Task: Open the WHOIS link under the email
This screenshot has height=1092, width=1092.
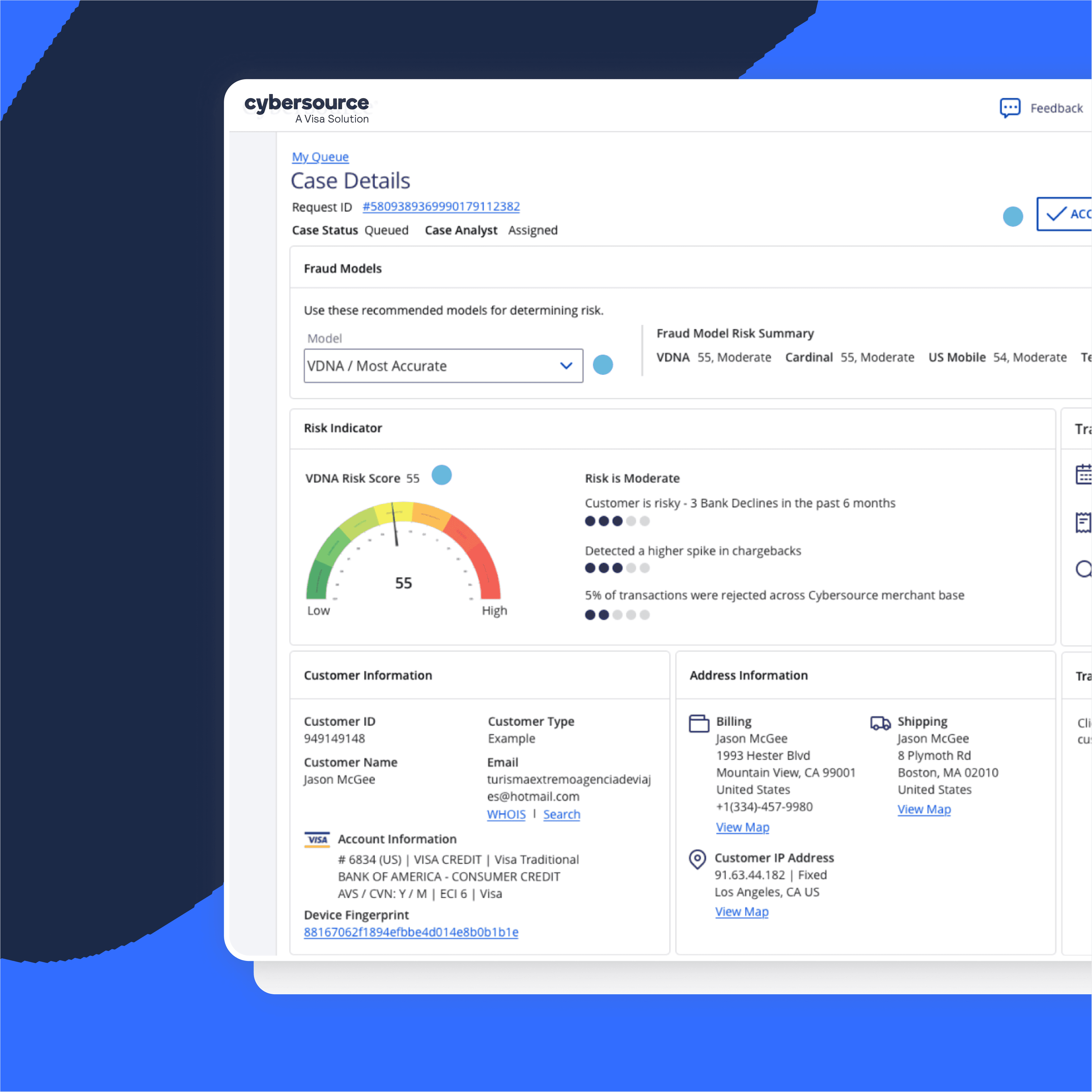Action: [x=506, y=814]
